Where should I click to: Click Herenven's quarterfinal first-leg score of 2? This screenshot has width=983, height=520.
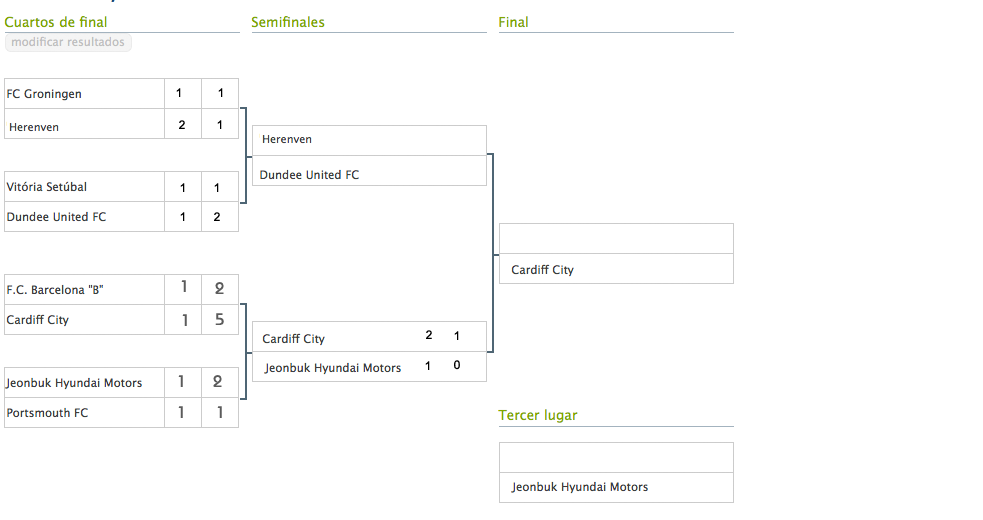coord(182,125)
